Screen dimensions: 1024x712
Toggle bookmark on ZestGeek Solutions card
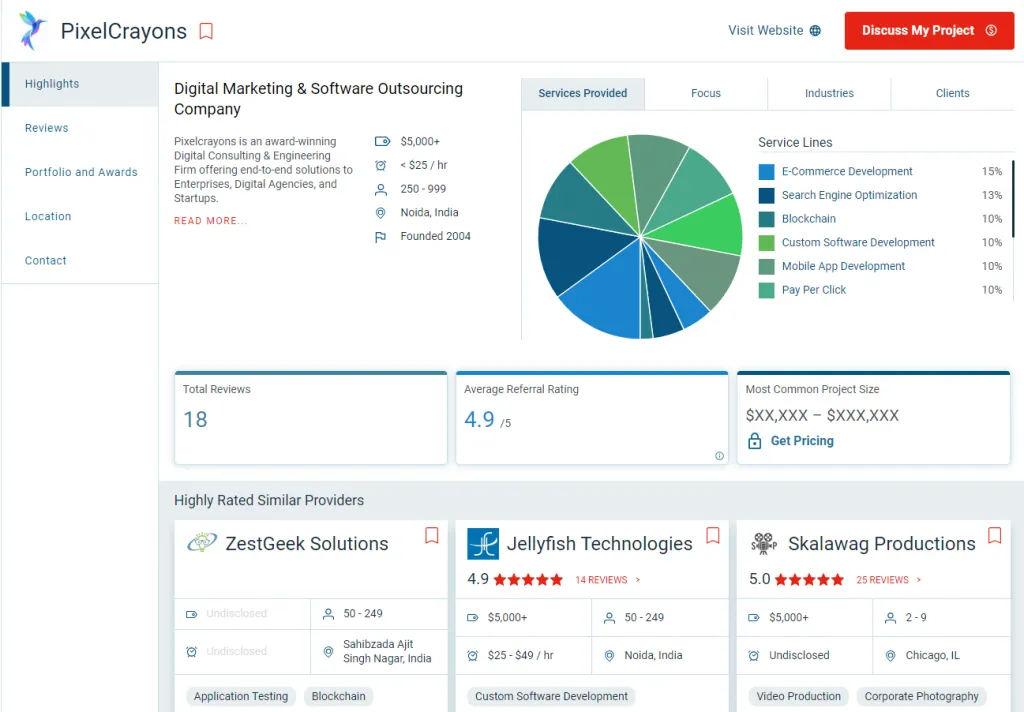[x=432, y=536]
